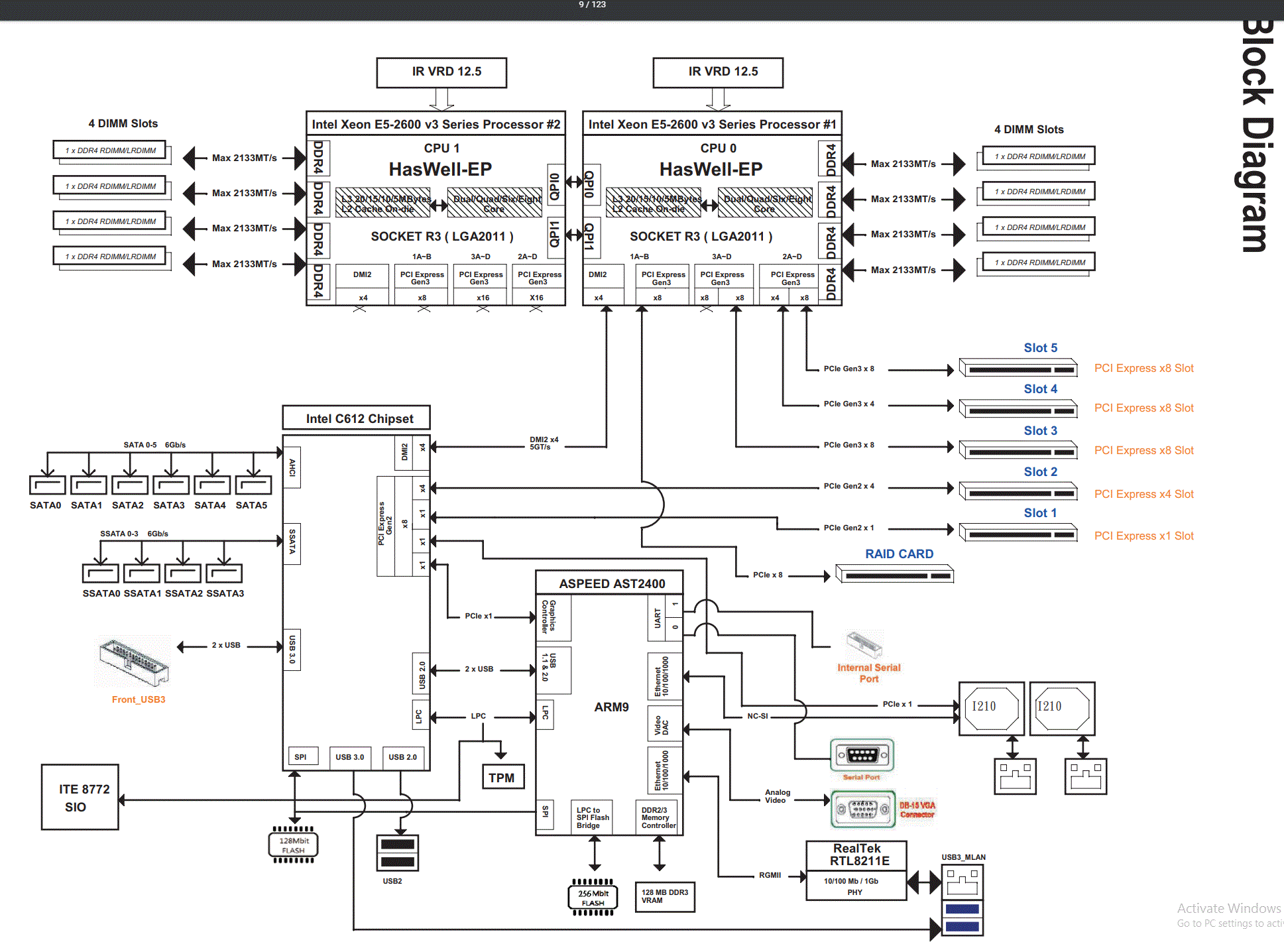Click the SSATA2 connector icon
The height and width of the screenshot is (952, 1284).
tap(183, 573)
